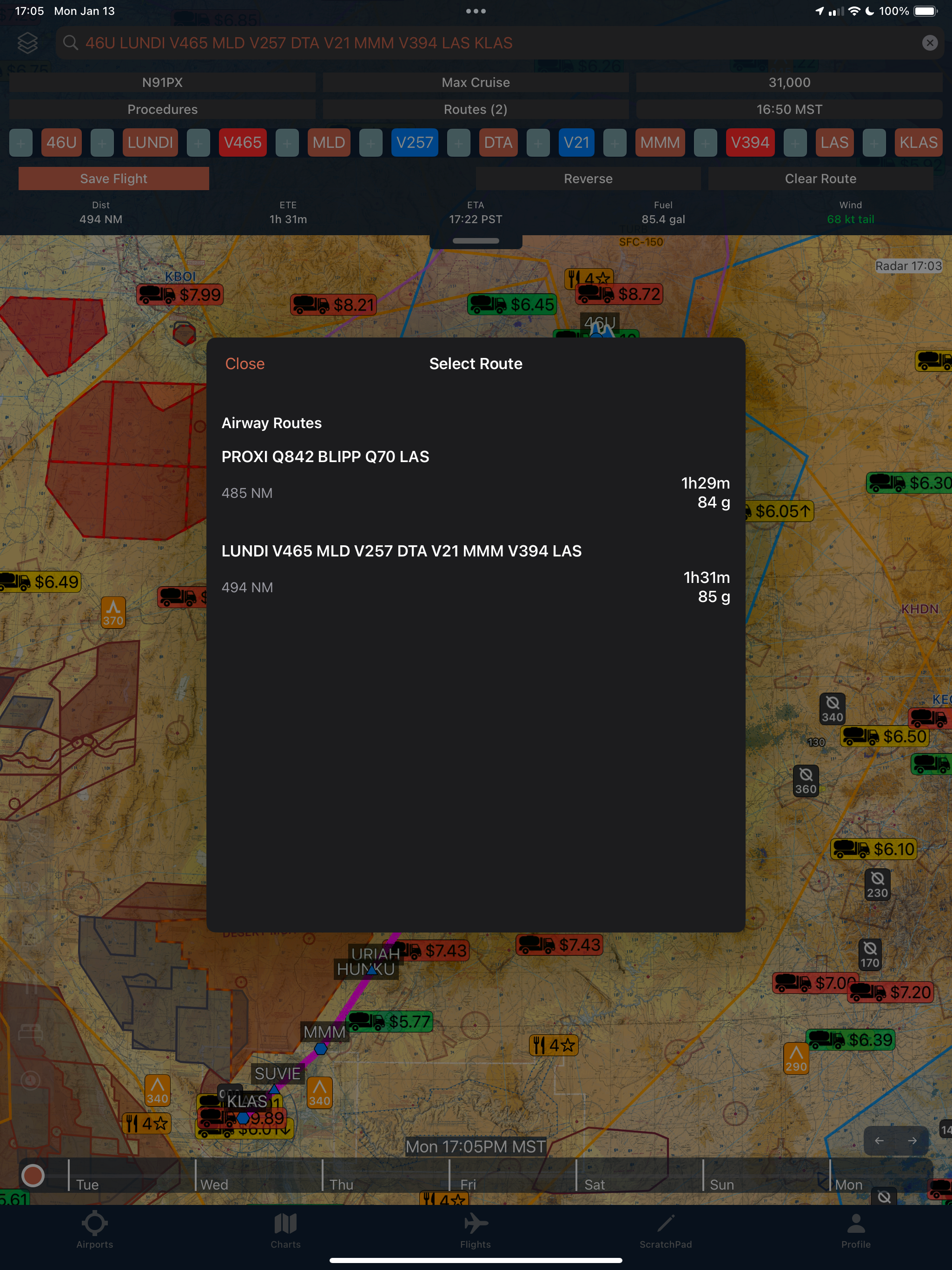Clear the route search field

[930, 43]
